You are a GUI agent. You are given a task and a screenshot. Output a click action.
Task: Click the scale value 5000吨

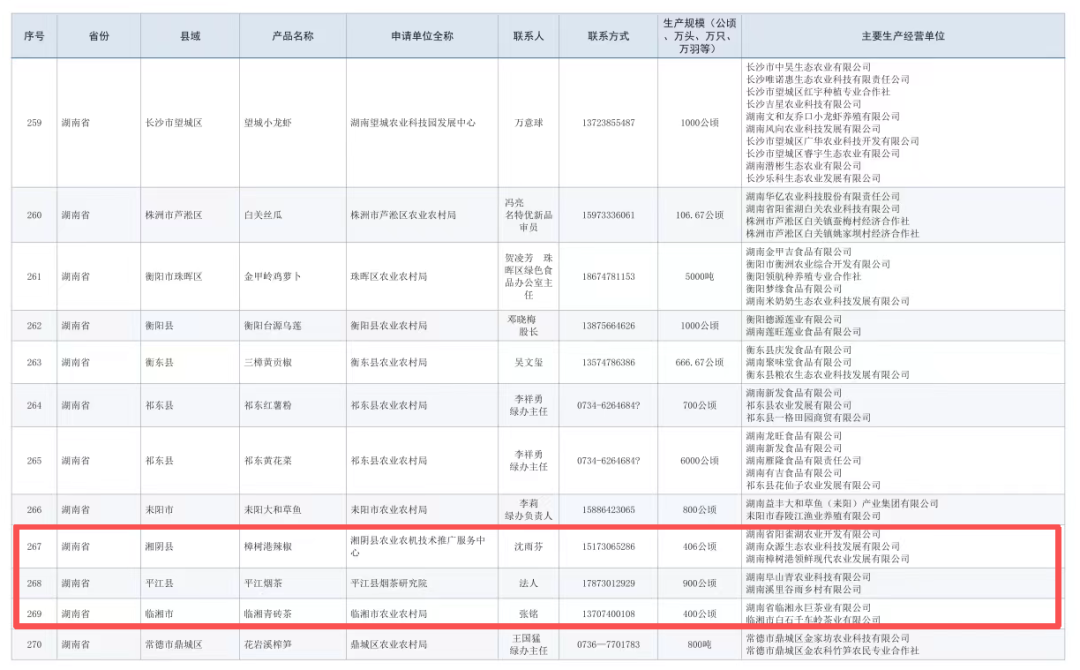(699, 276)
